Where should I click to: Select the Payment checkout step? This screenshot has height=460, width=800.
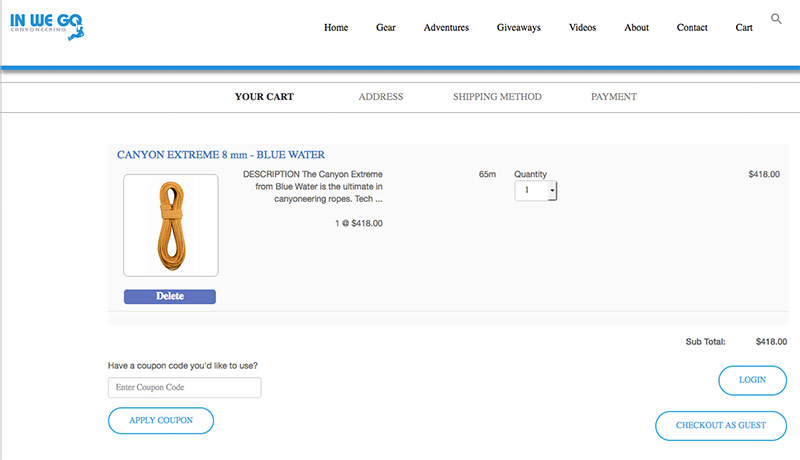pos(614,97)
